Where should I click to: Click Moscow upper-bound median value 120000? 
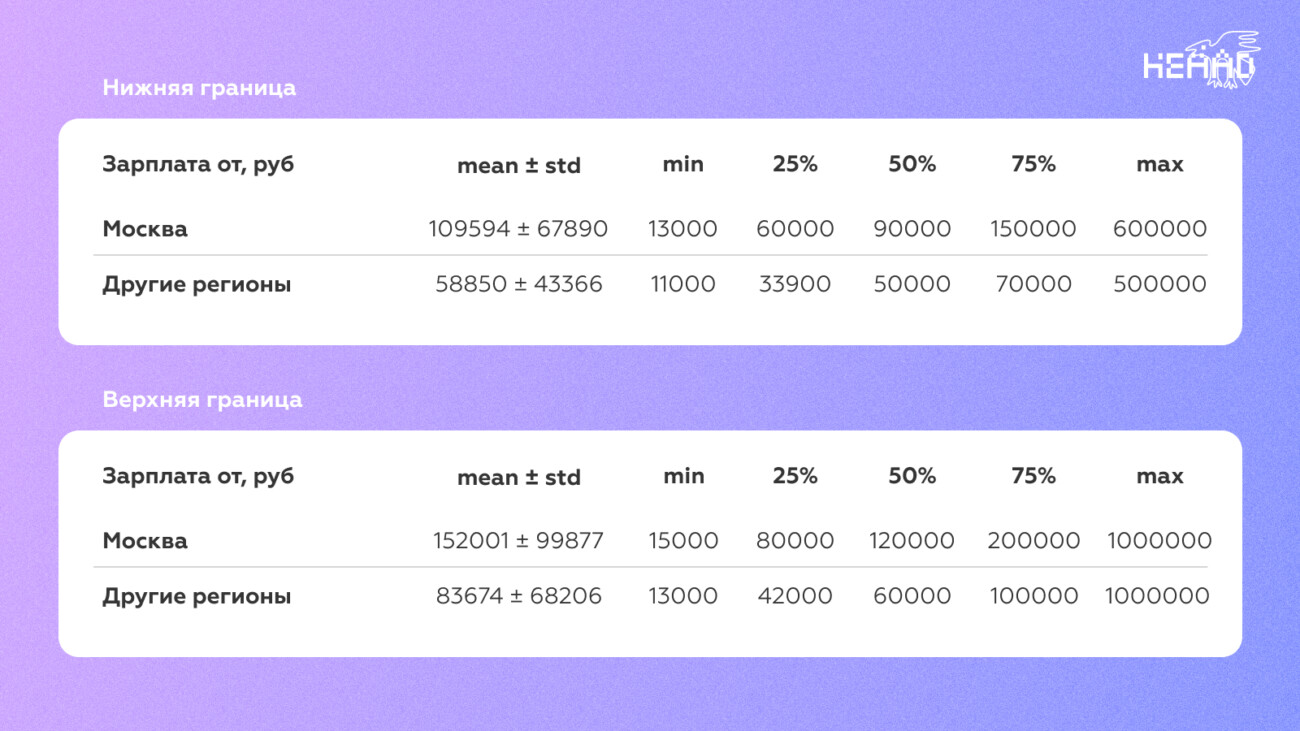pyautogui.click(x=912, y=541)
